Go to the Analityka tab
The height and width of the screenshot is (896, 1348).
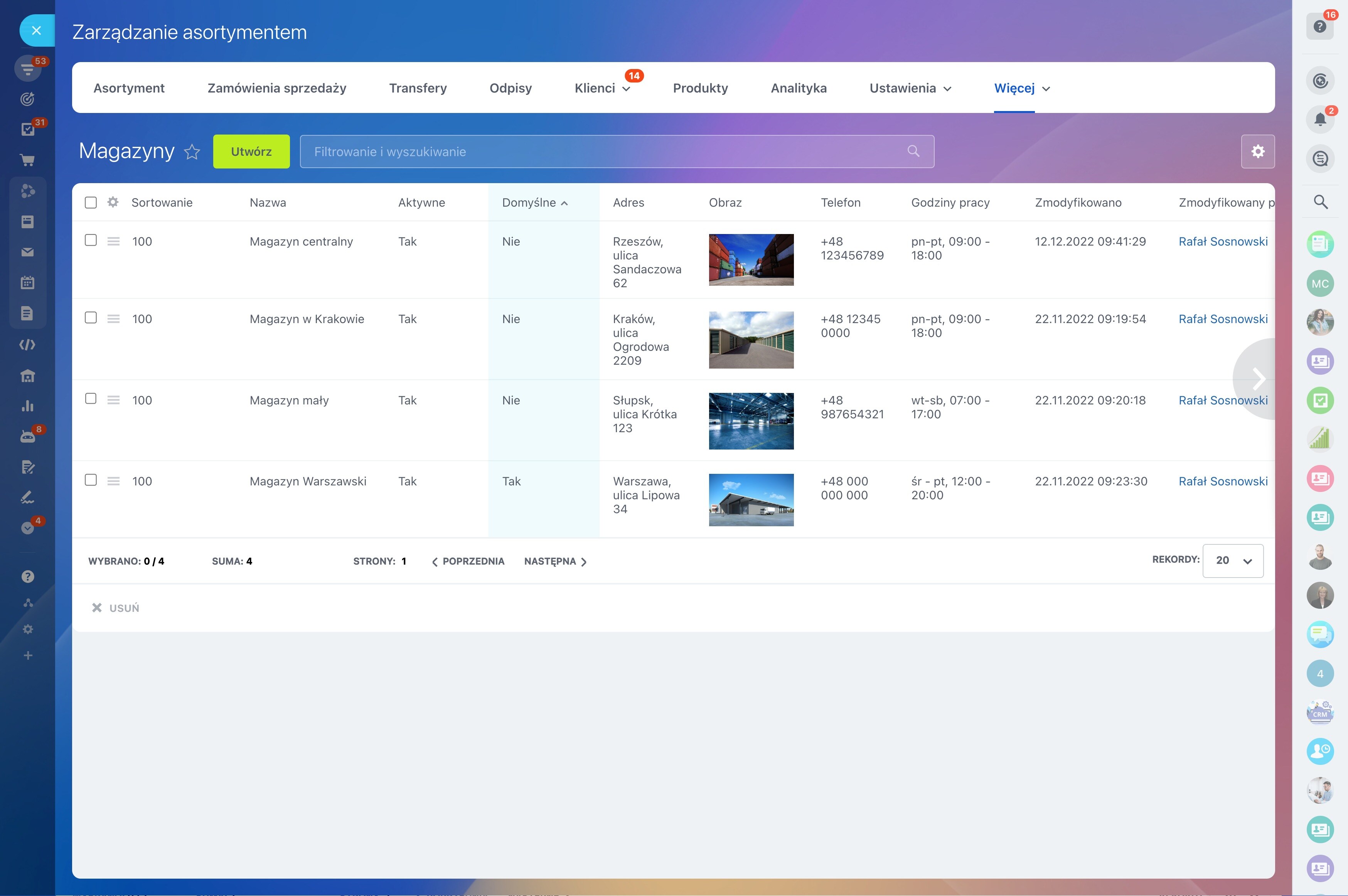[798, 88]
